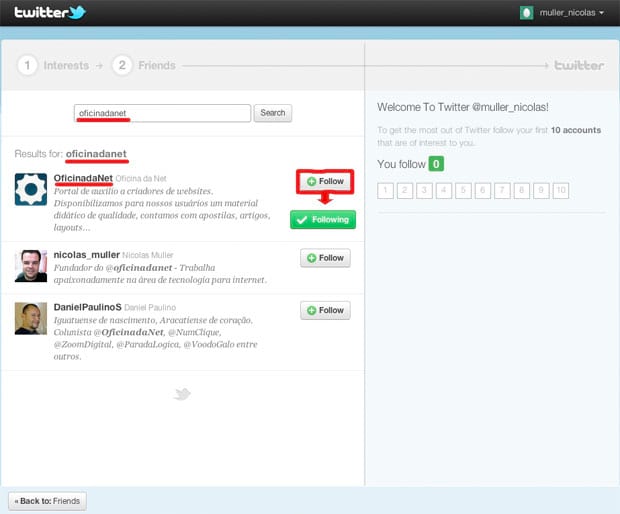Open the DanielPaulinoS username link
This screenshot has height=514, width=620.
coord(87,307)
